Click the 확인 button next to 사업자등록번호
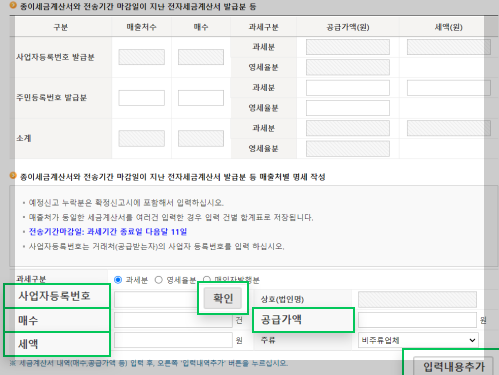This screenshot has height=375, width=499. click(x=223, y=298)
